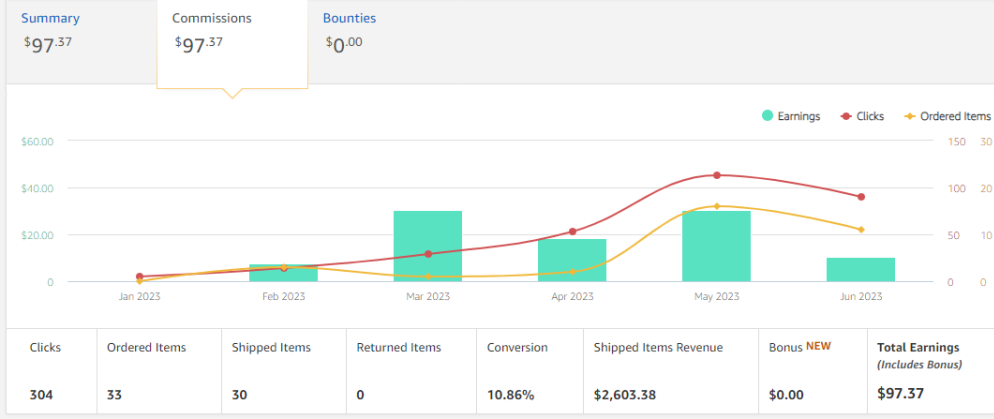Open the Summary tab
Screen dimensions: 994x419
pos(51,19)
